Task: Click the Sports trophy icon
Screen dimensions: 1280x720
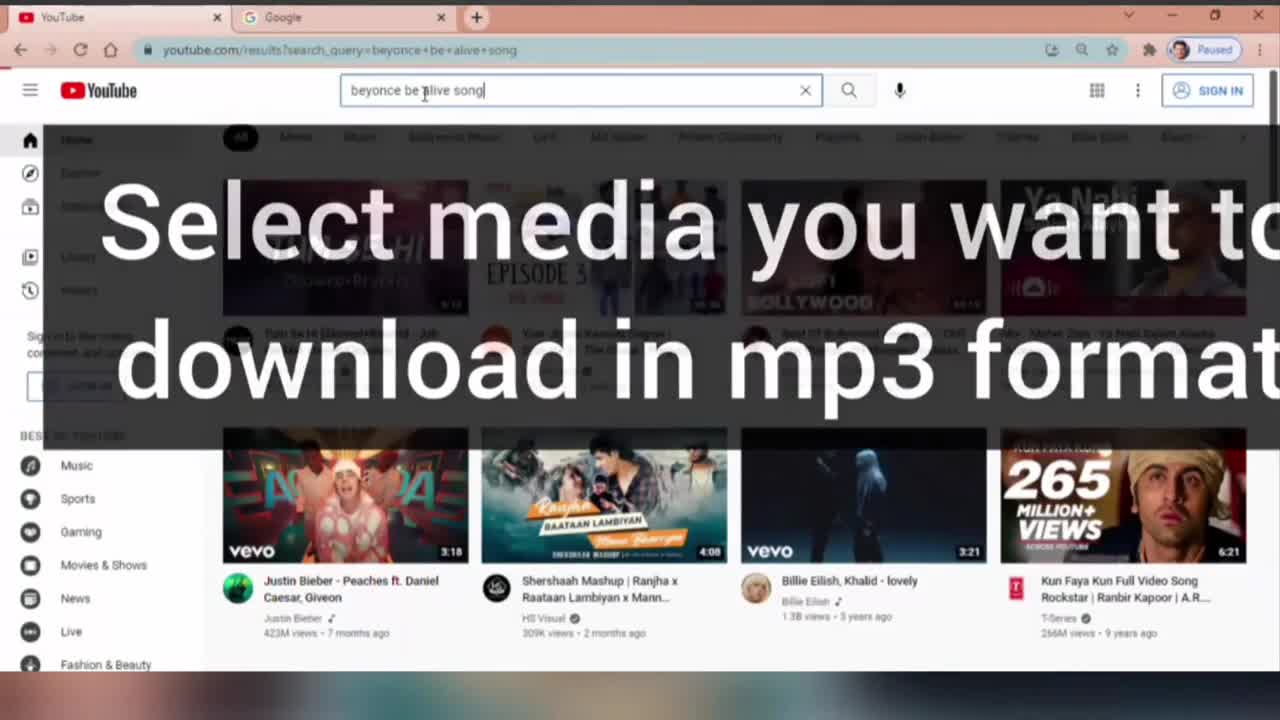Action: pyautogui.click(x=31, y=498)
